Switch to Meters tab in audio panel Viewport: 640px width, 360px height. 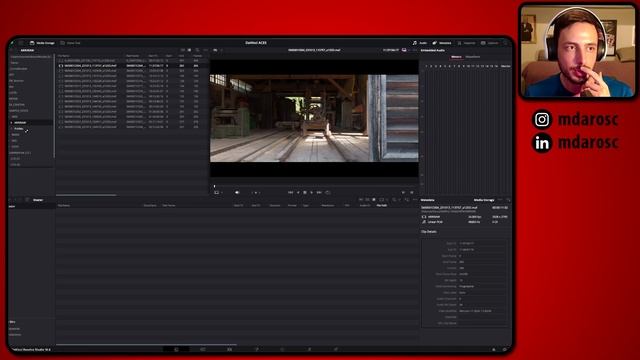pyautogui.click(x=456, y=57)
